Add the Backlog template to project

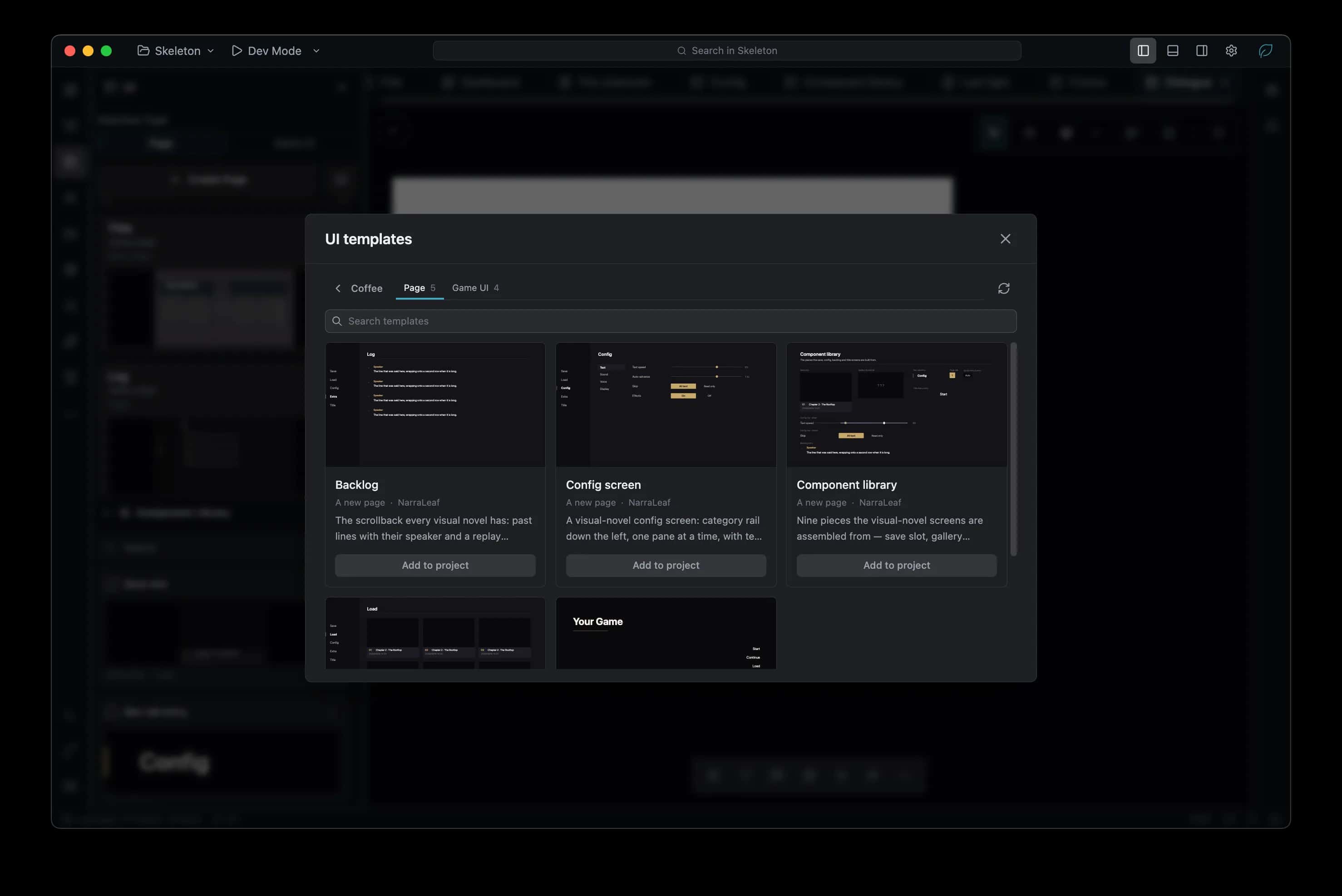pos(435,565)
